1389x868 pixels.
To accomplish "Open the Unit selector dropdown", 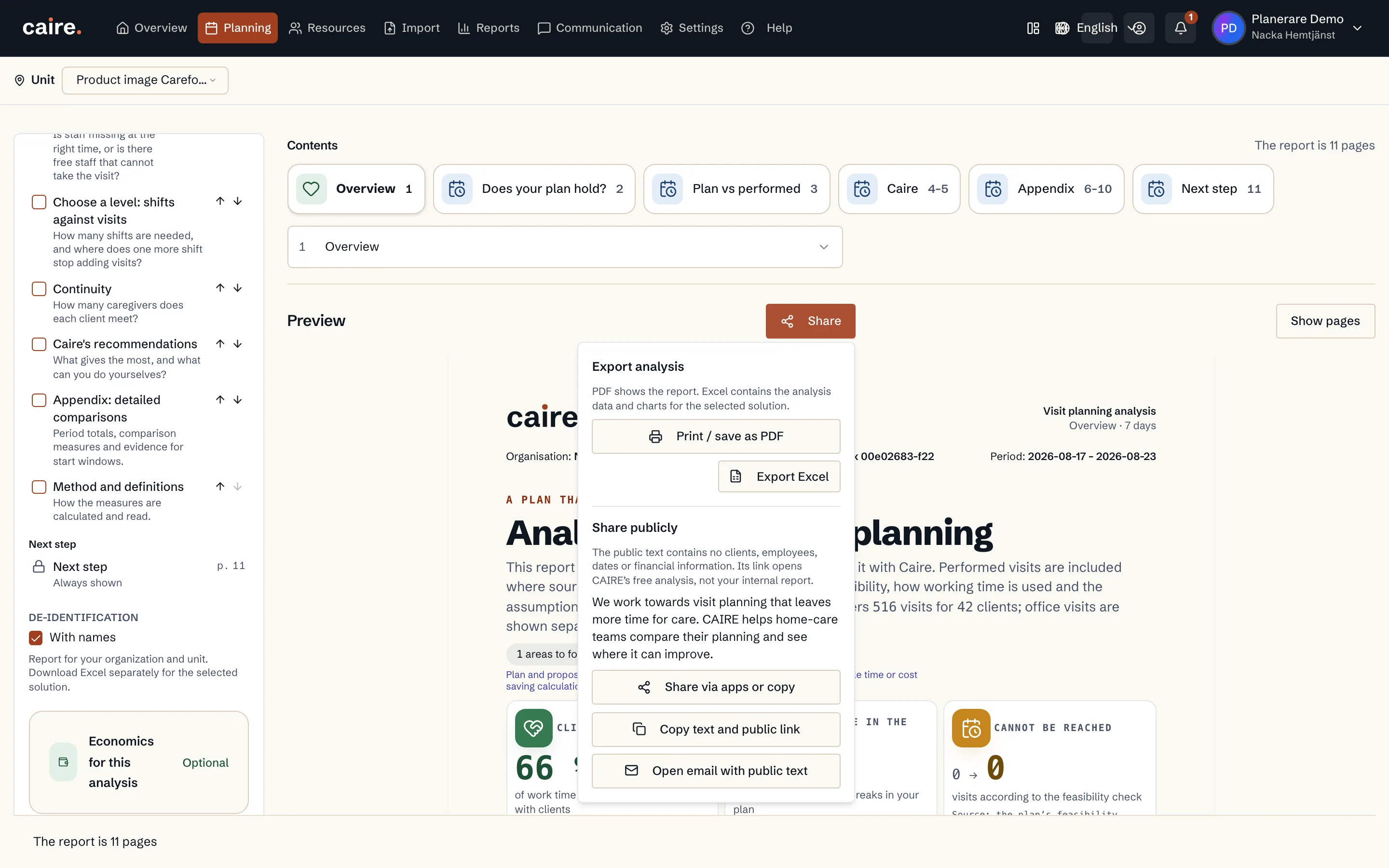I will tap(145, 80).
